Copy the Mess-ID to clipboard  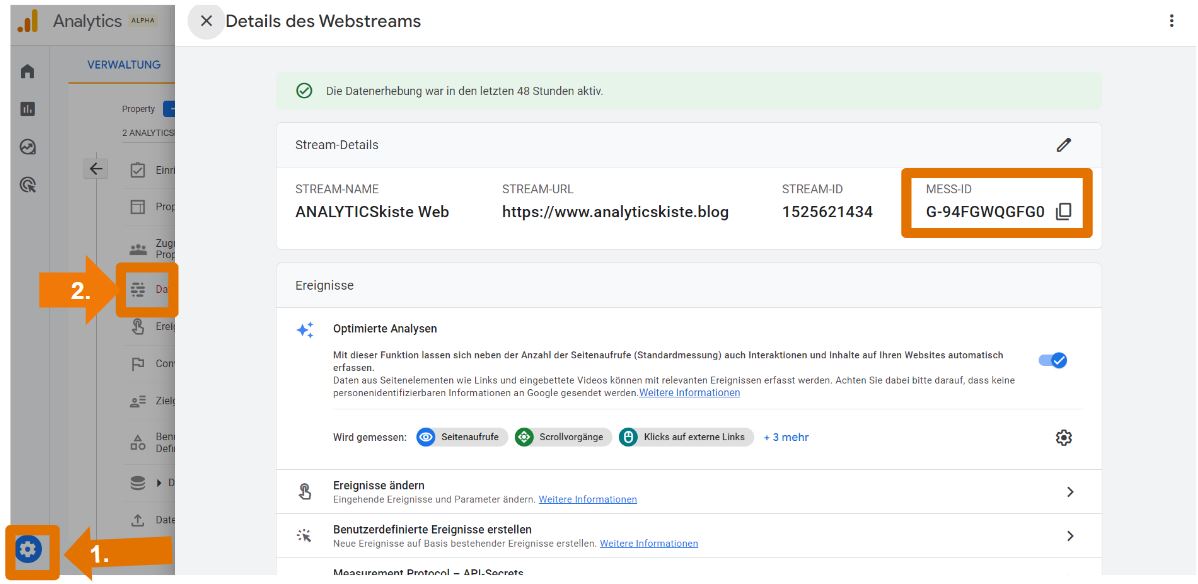(x=1063, y=212)
